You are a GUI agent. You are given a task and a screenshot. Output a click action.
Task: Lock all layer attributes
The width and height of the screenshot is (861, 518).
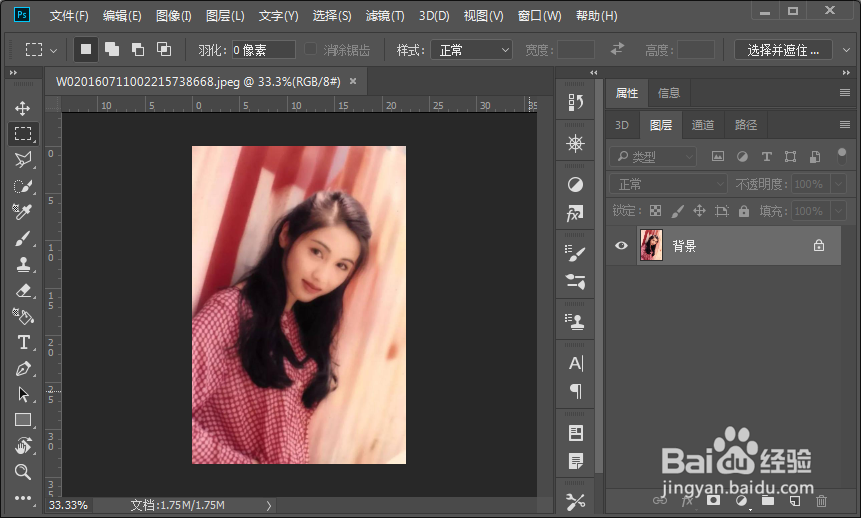[x=743, y=211]
